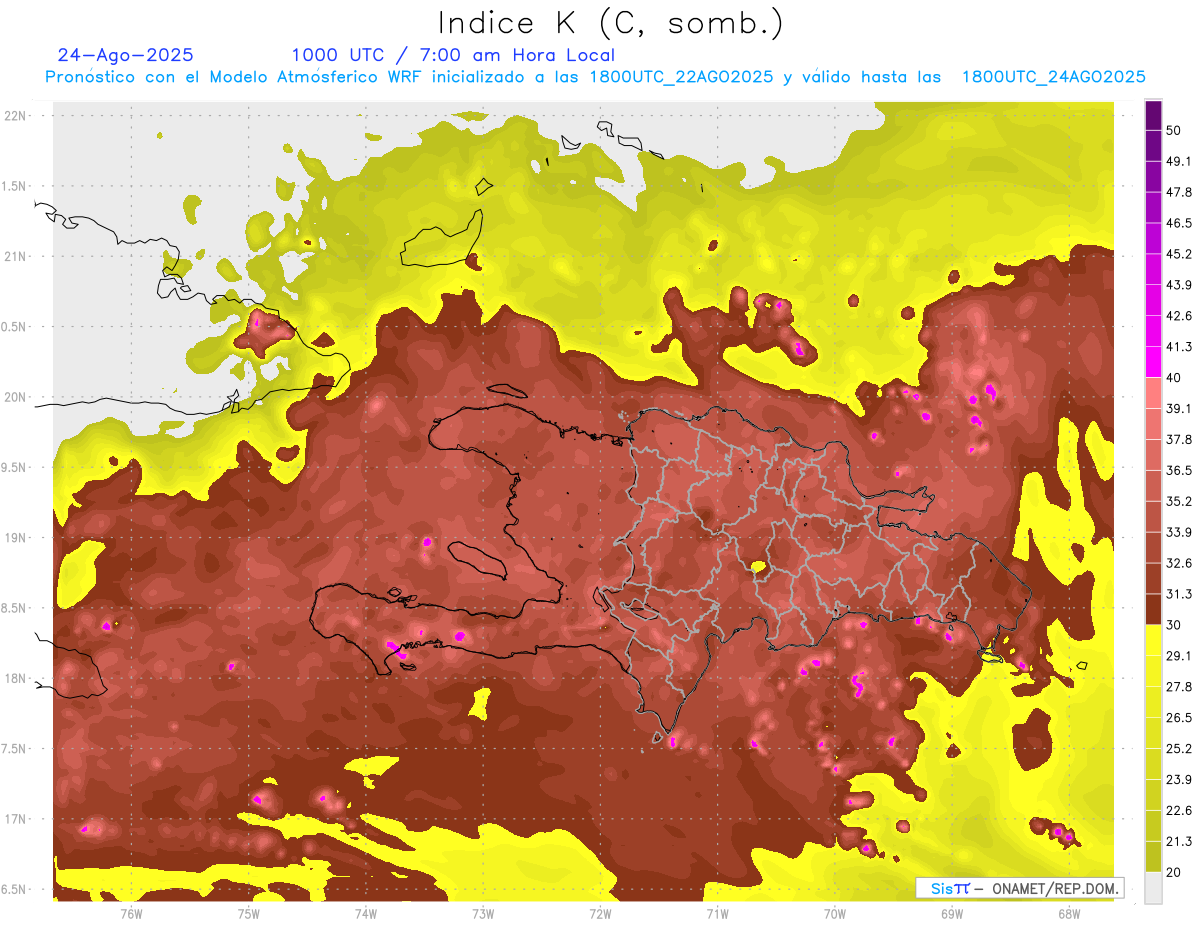The height and width of the screenshot is (927, 1200).
Task: Click the "SisTT - ONAMET/REP.DOM." label box
Action: coord(1019,888)
